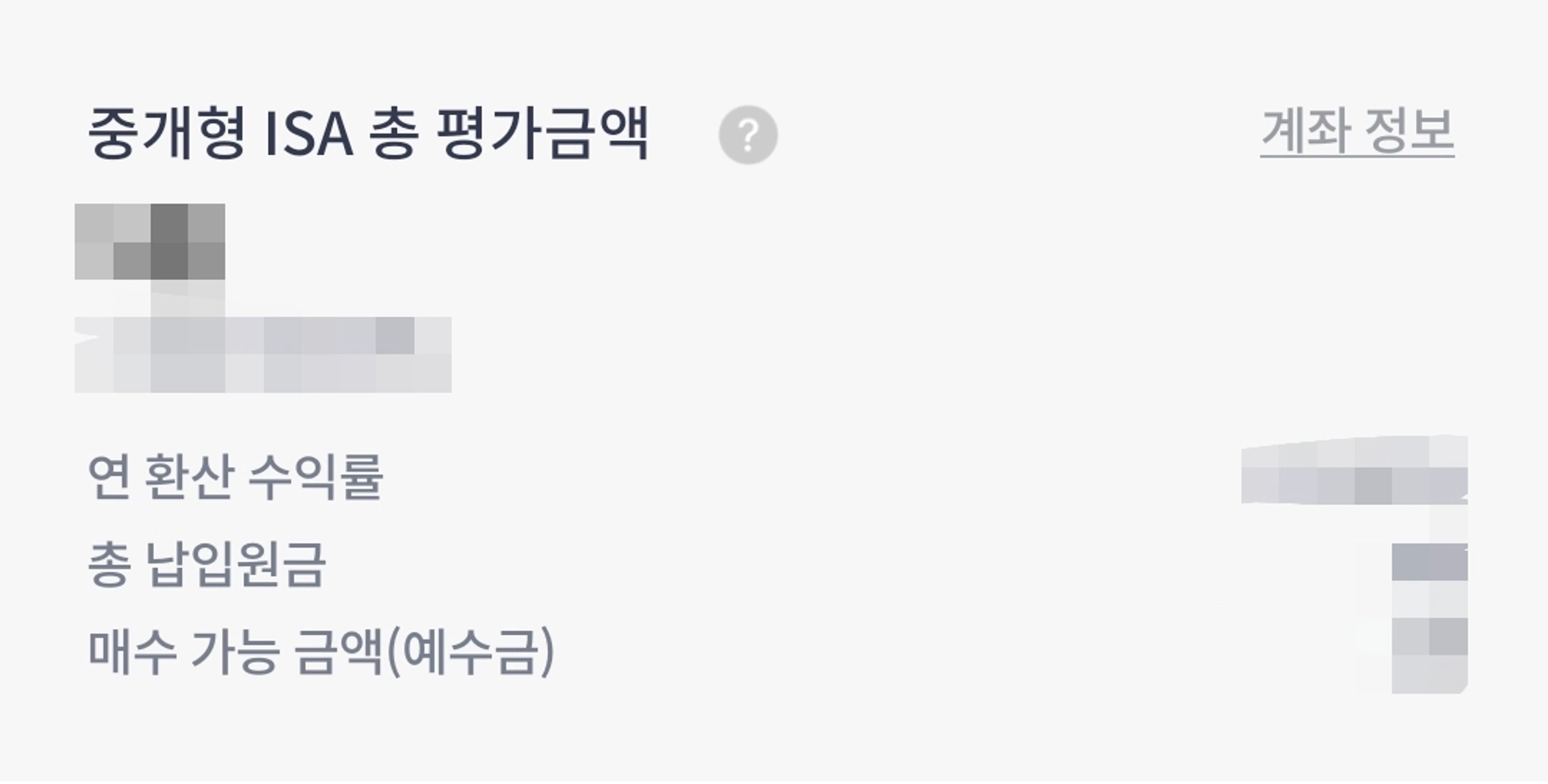Click the blurred total valuation amount

150,241
